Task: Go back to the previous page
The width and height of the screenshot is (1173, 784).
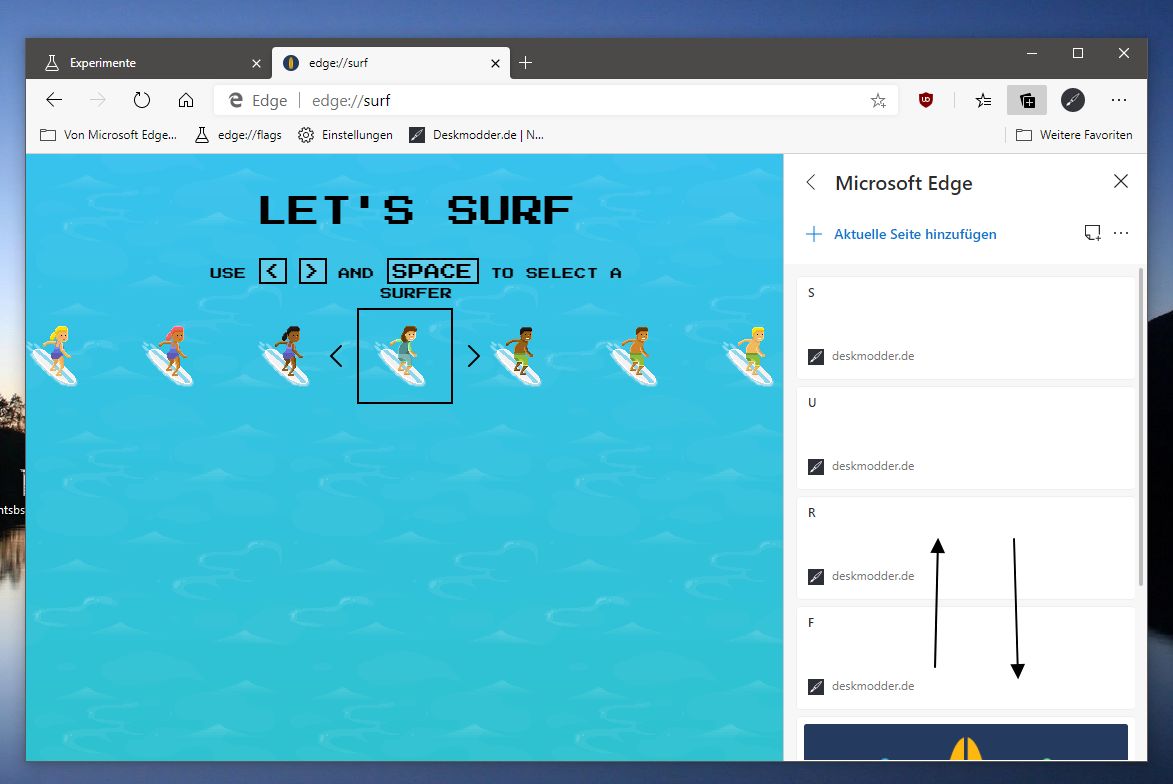Action: click(54, 100)
